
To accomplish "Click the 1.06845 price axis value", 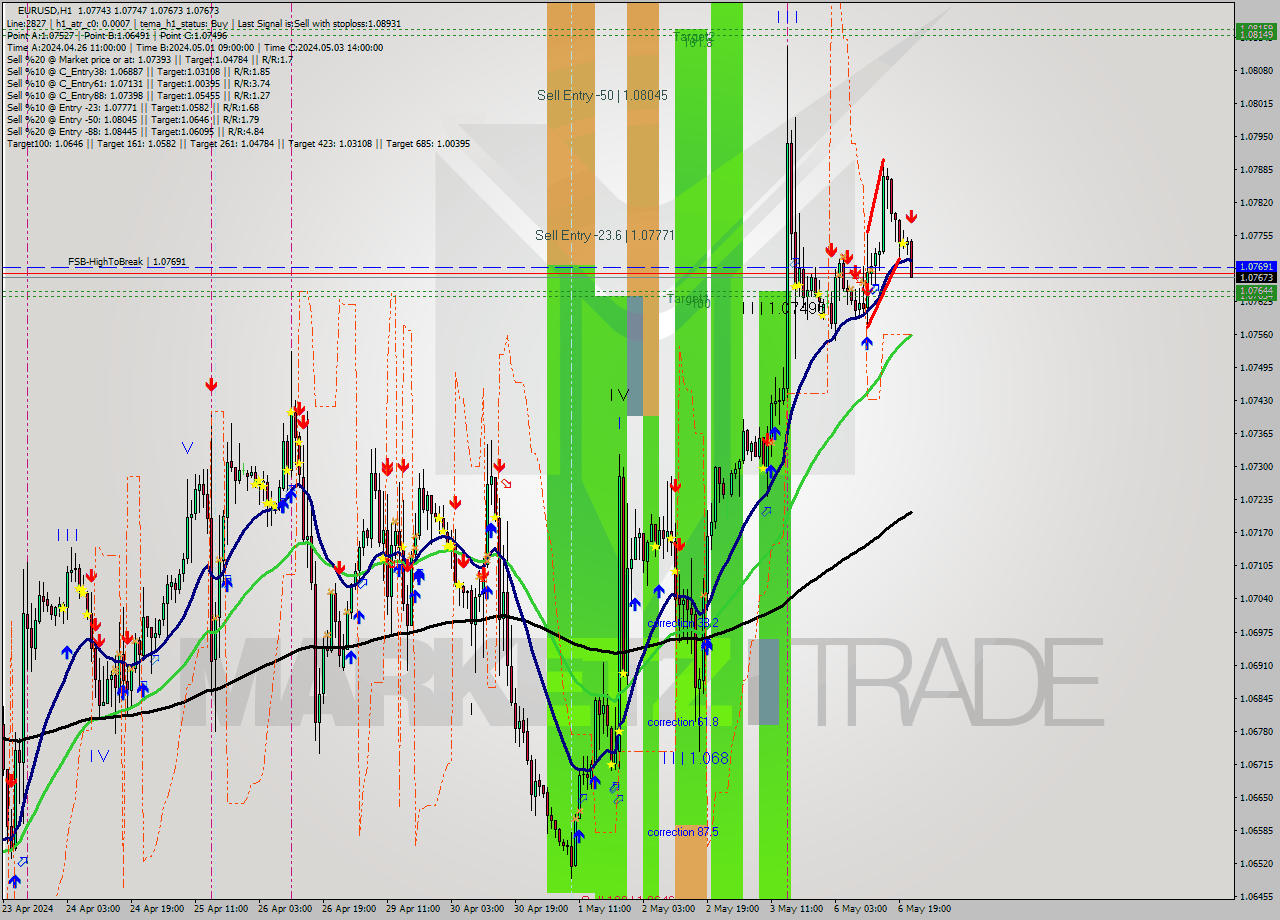I will pyautogui.click(x=1256, y=698).
